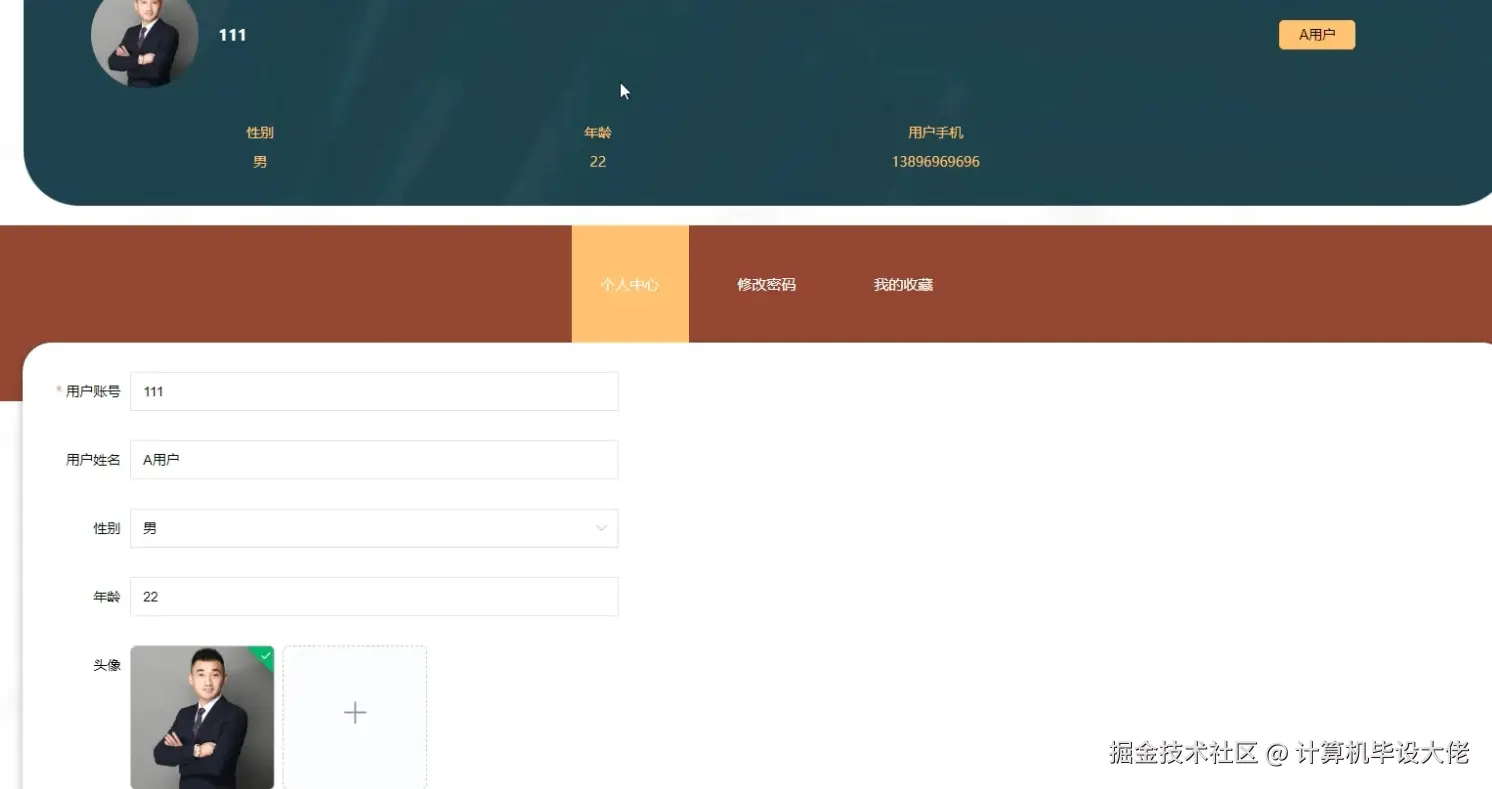Click the 用户姓名 field showing A用户

(374, 459)
